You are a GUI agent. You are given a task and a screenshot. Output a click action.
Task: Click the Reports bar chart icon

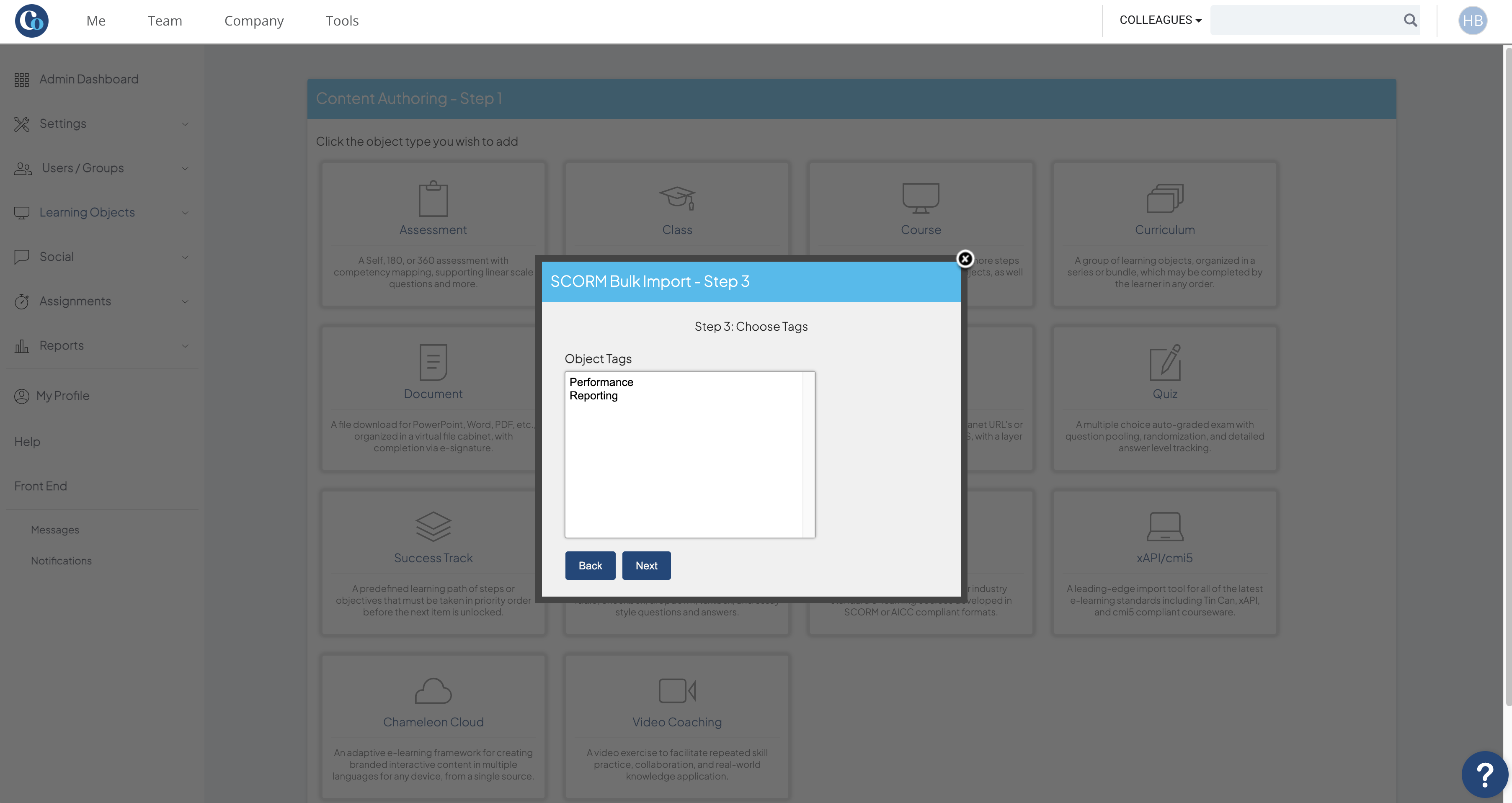pyautogui.click(x=22, y=346)
